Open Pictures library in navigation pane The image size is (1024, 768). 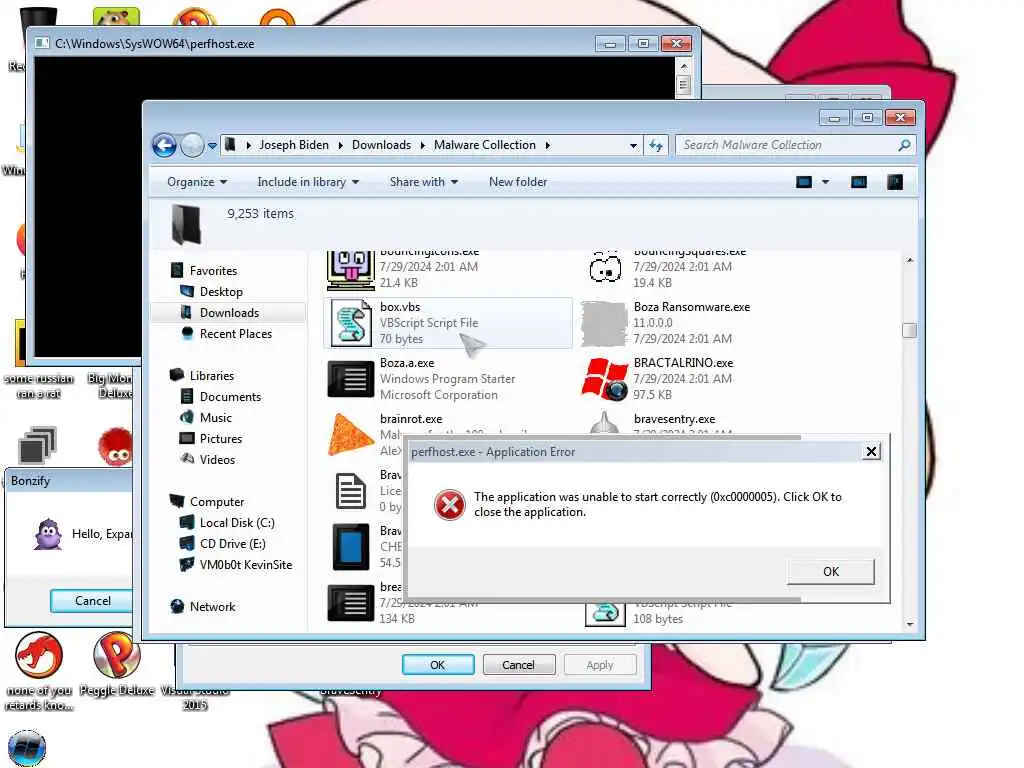221,438
